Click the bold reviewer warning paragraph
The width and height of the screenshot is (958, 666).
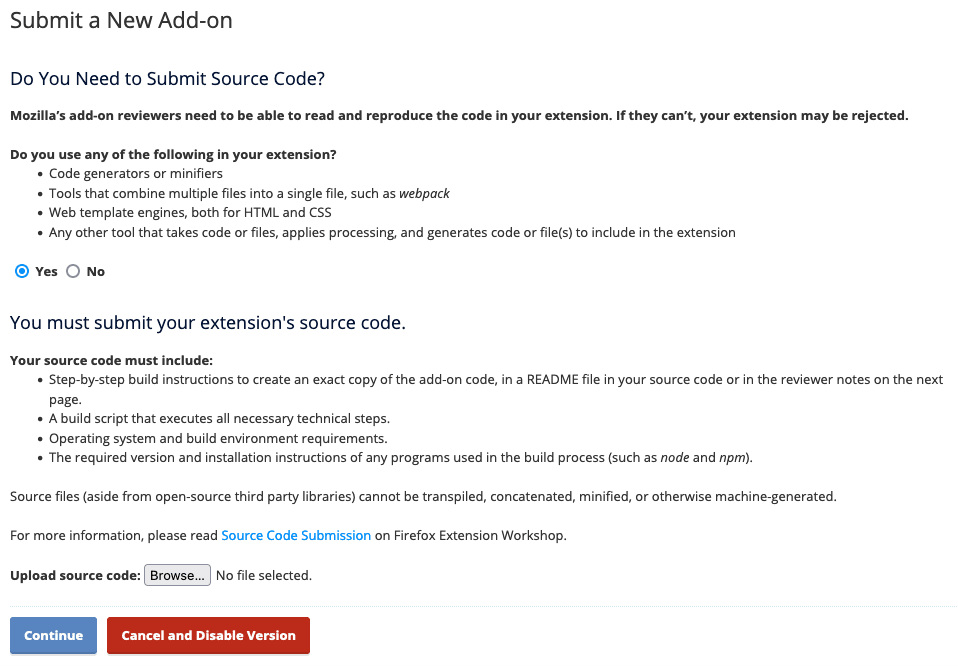coord(458,116)
